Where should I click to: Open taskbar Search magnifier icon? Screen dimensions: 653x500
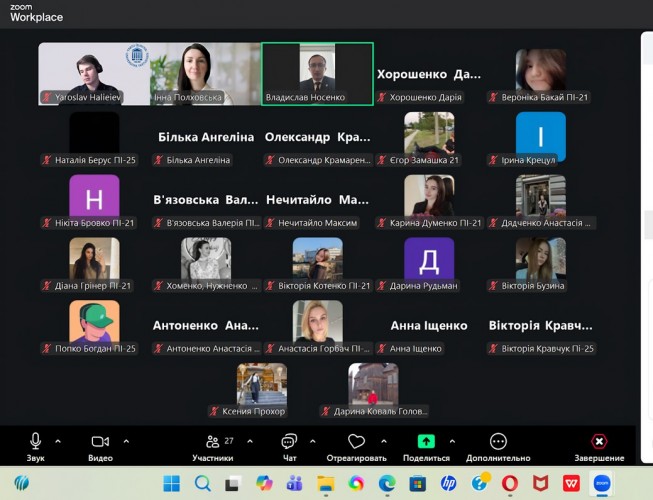[x=203, y=483]
